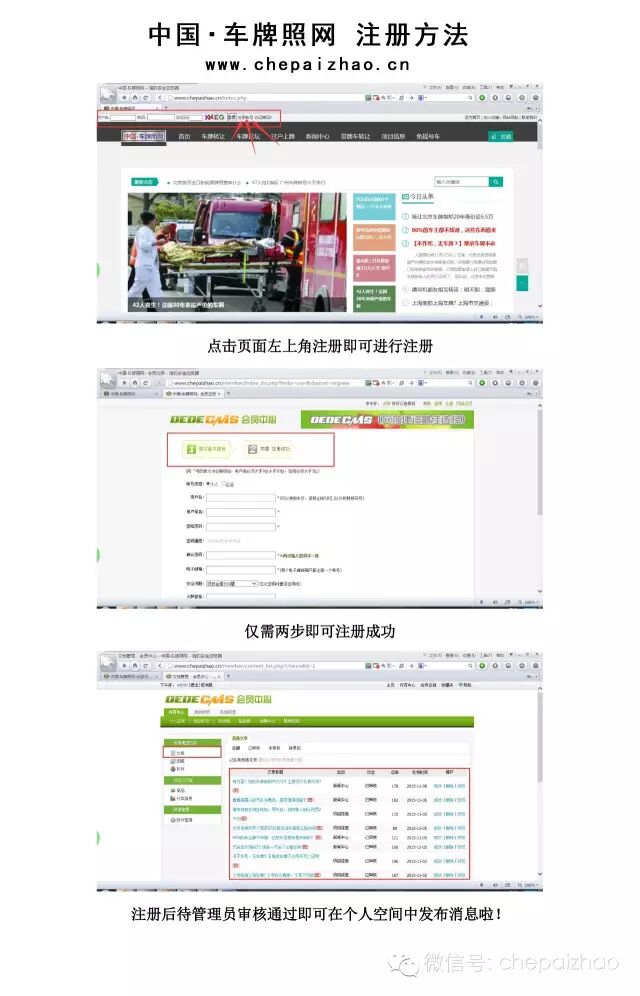
Task: Click the refresh icon in the homepage browser toolbar
Action: tap(146, 97)
